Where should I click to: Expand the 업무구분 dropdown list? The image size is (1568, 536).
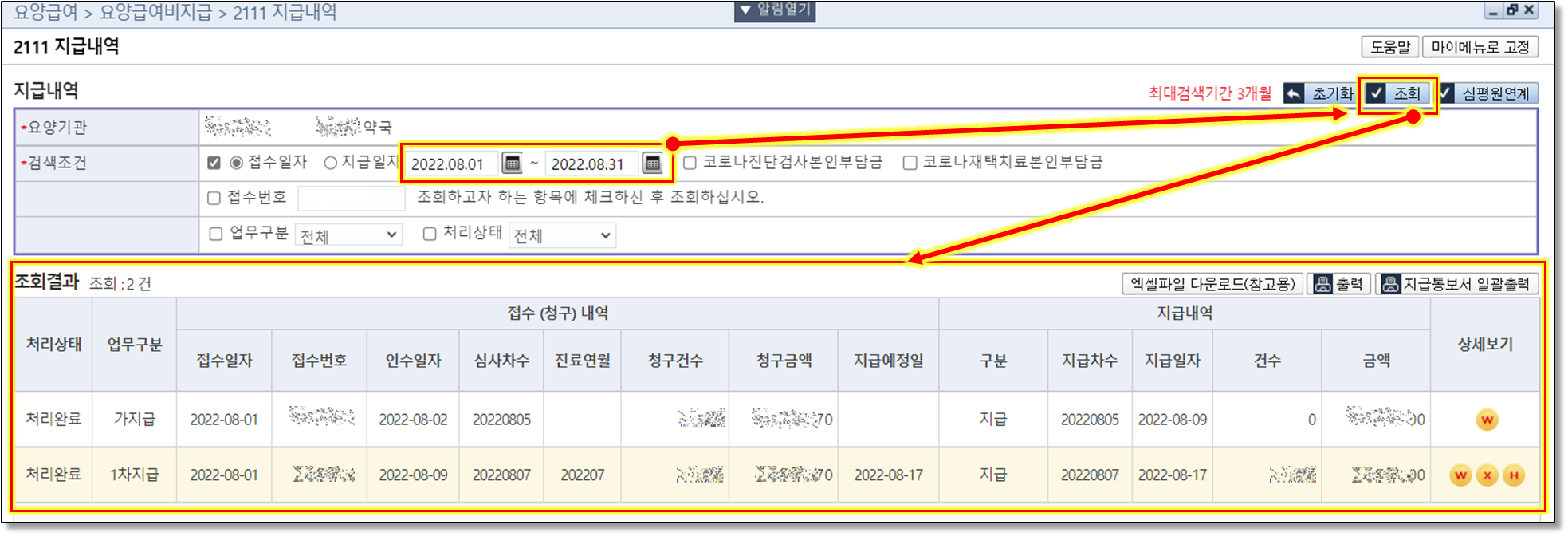click(x=348, y=235)
